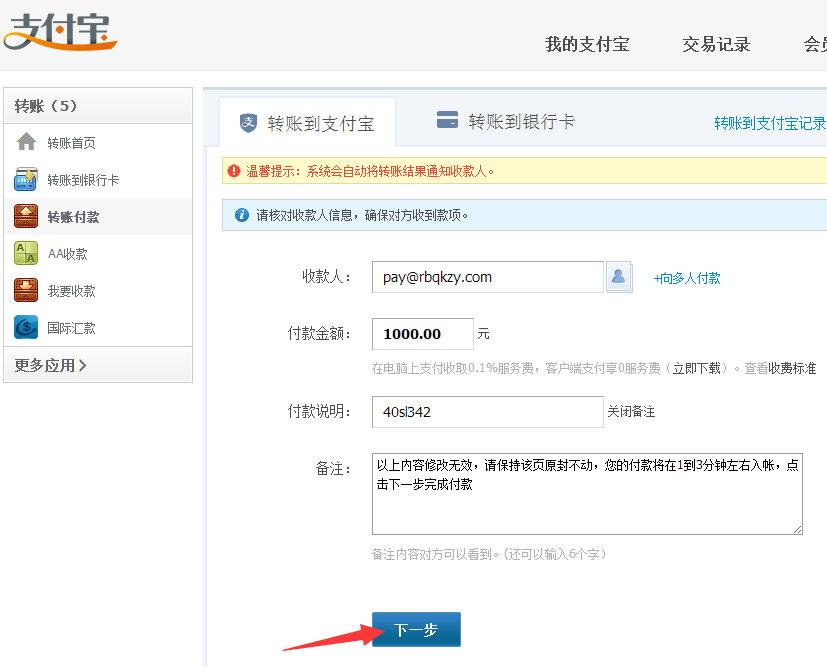Image resolution: width=827 pixels, height=667 pixels.
Task: Click the 我要收款 sidebar icon
Action: 26,291
